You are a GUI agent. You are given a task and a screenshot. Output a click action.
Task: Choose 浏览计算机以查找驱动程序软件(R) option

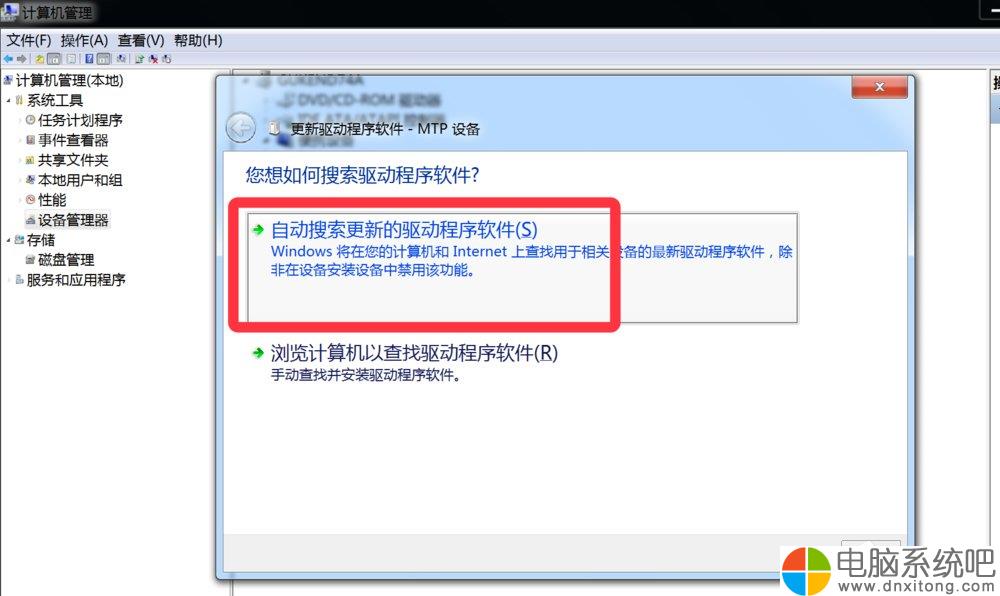click(414, 353)
